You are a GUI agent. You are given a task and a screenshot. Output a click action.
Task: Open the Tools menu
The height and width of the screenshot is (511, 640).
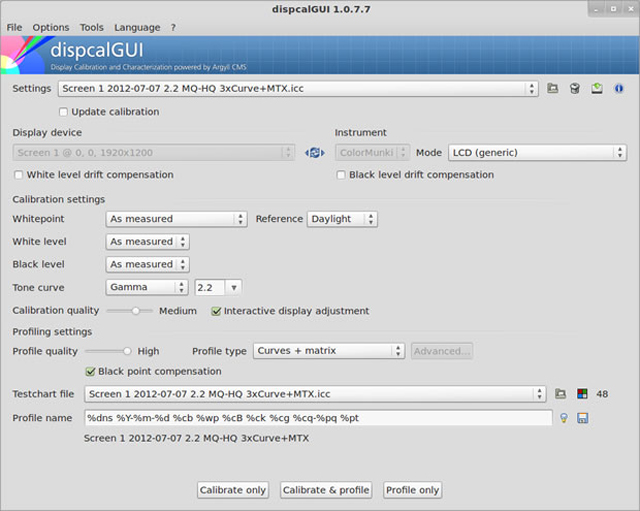coord(91,27)
